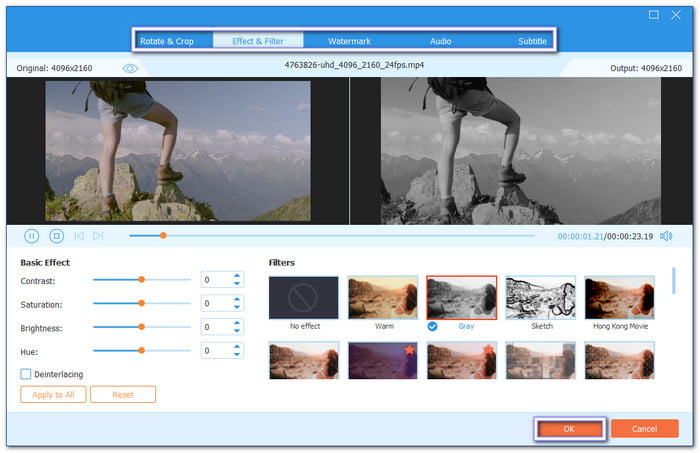700x453 pixels.
Task: Jump to next frame
Action: (x=98, y=236)
